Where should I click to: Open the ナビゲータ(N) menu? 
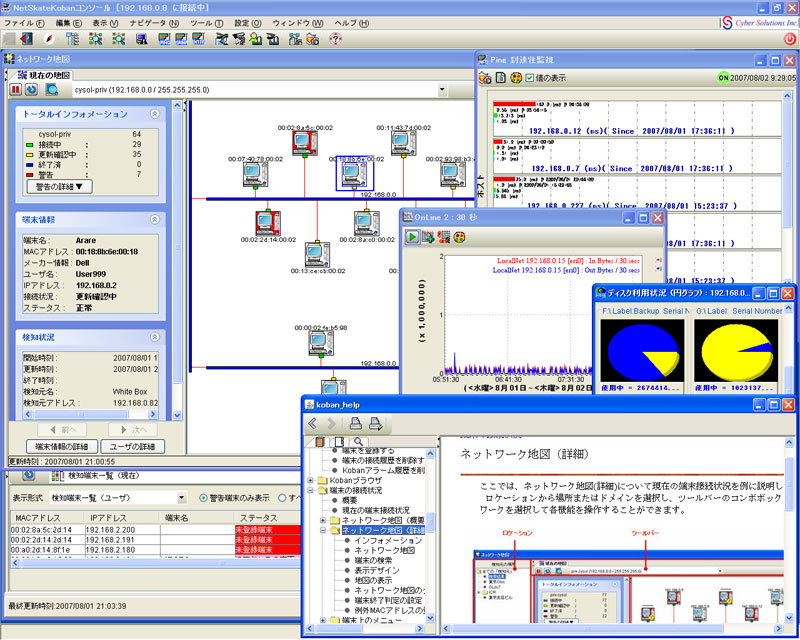tap(154, 23)
